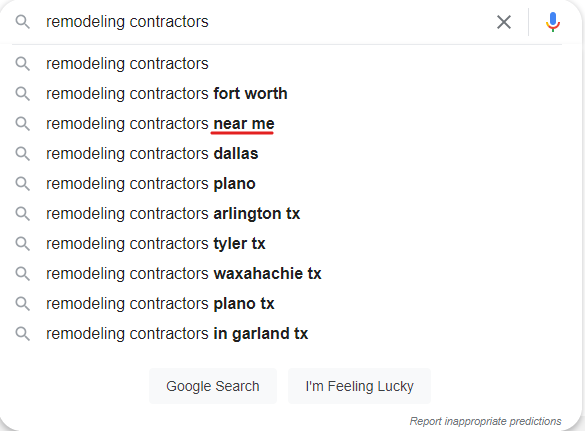Click into the search text field
The image size is (585, 431).
tap(265, 22)
